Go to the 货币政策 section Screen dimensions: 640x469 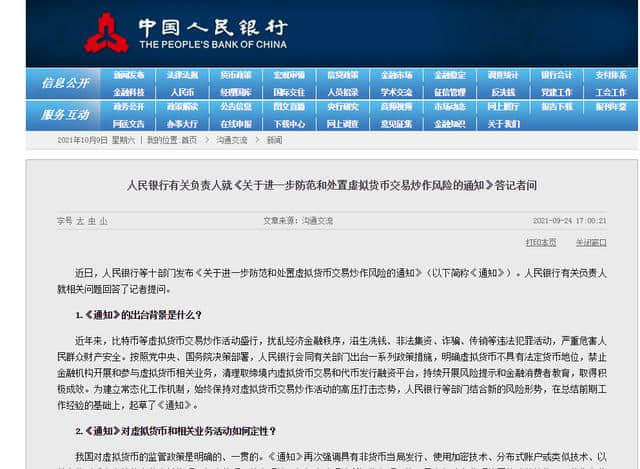(x=236, y=75)
